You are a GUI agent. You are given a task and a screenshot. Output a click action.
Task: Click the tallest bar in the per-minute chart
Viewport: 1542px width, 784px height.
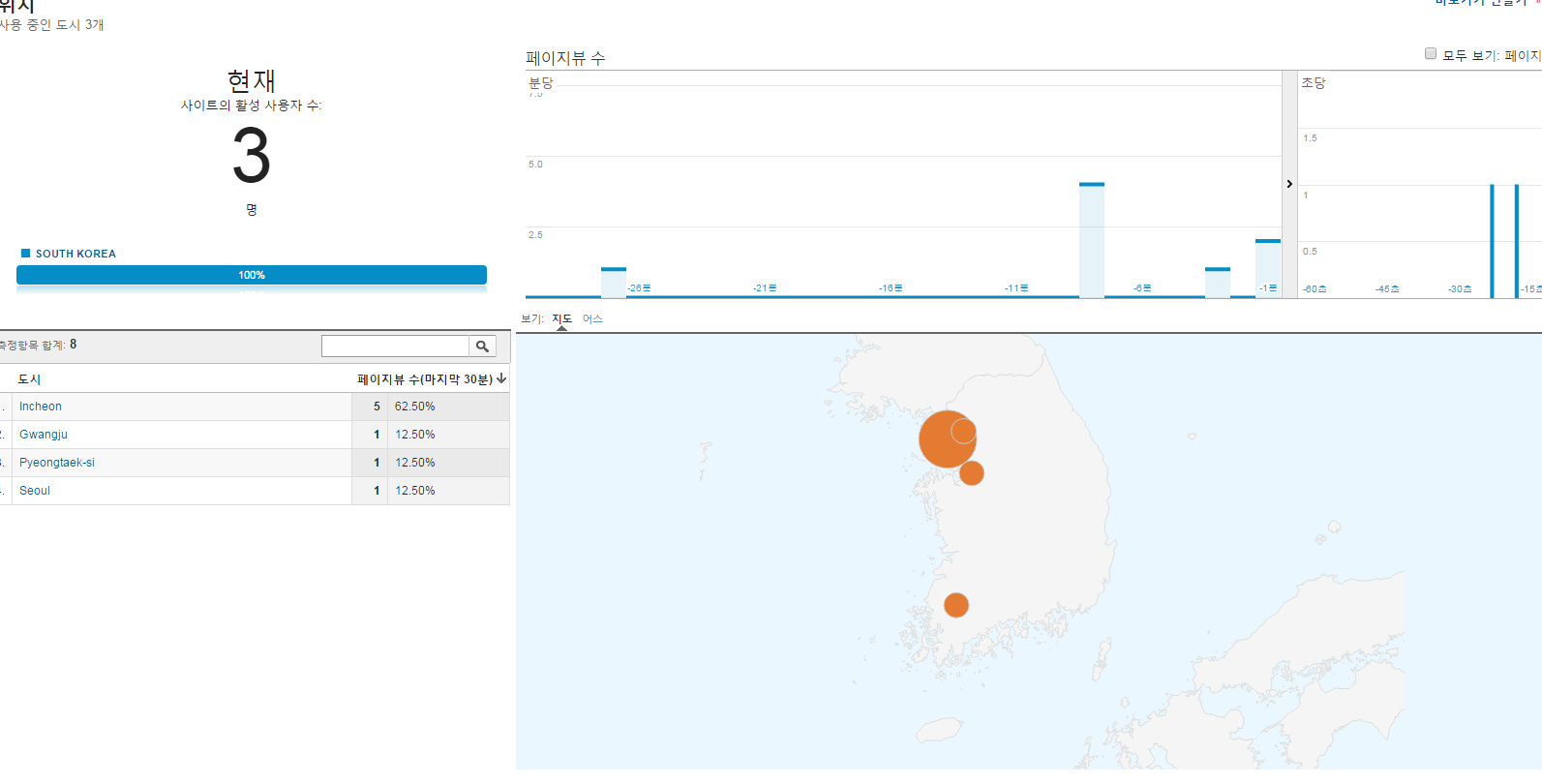[1092, 239]
